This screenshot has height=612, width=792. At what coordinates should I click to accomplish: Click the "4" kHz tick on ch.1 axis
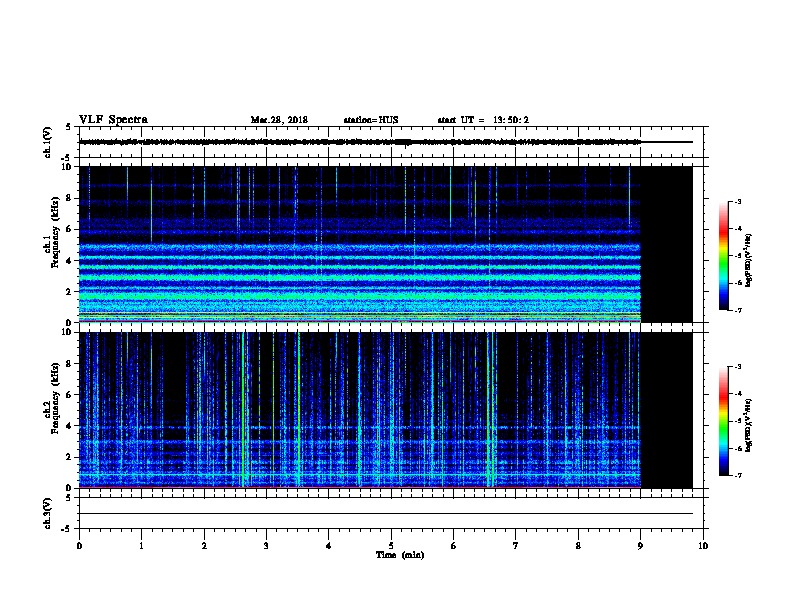(x=70, y=261)
